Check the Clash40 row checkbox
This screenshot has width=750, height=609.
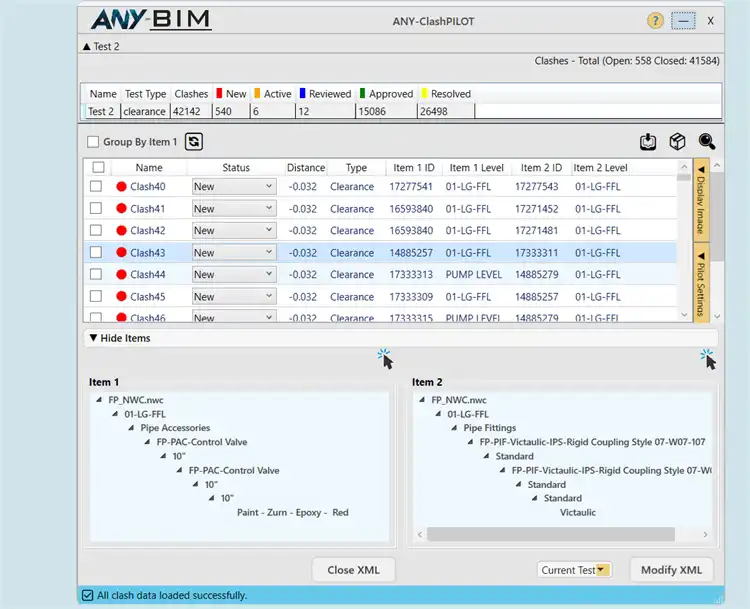(96, 186)
